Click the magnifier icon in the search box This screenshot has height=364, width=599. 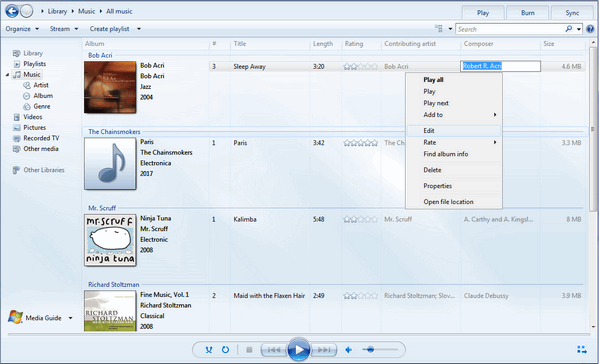(568, 29)
